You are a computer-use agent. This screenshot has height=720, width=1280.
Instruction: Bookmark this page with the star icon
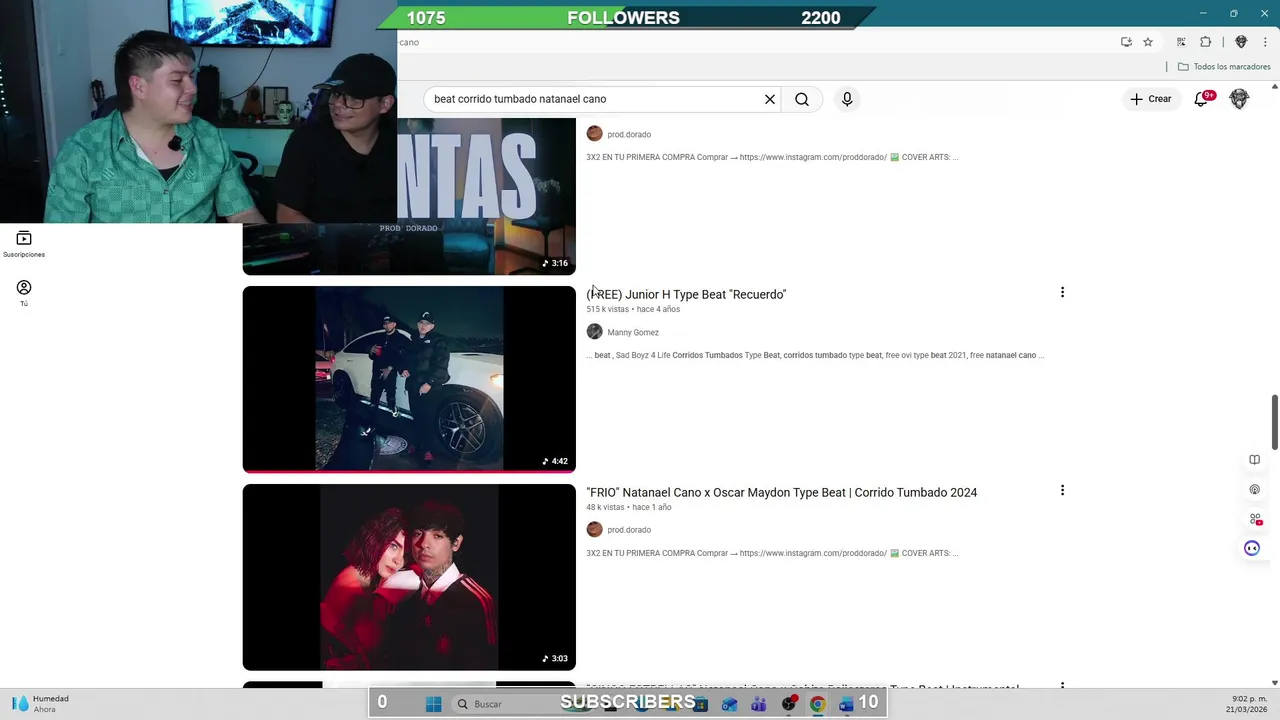point(1148,42)
